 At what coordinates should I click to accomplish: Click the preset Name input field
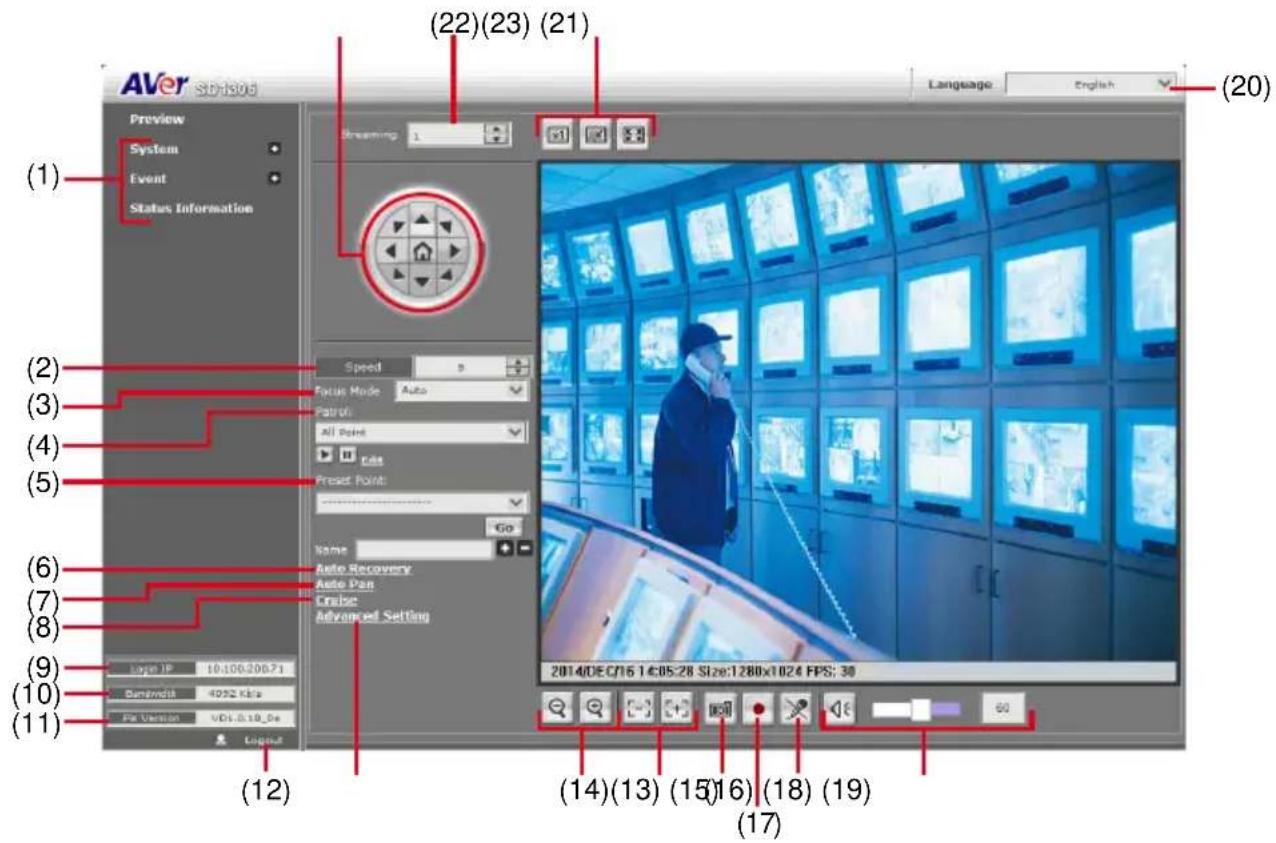(424, 549)
